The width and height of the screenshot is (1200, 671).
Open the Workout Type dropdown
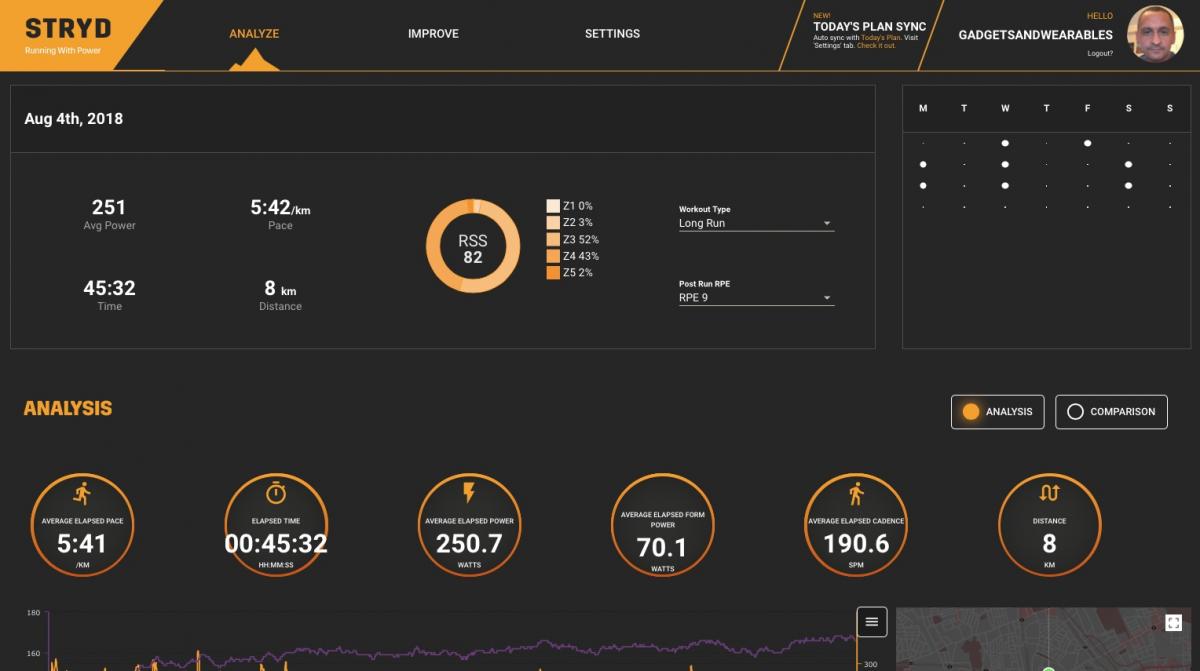click(x=755, y=224)
